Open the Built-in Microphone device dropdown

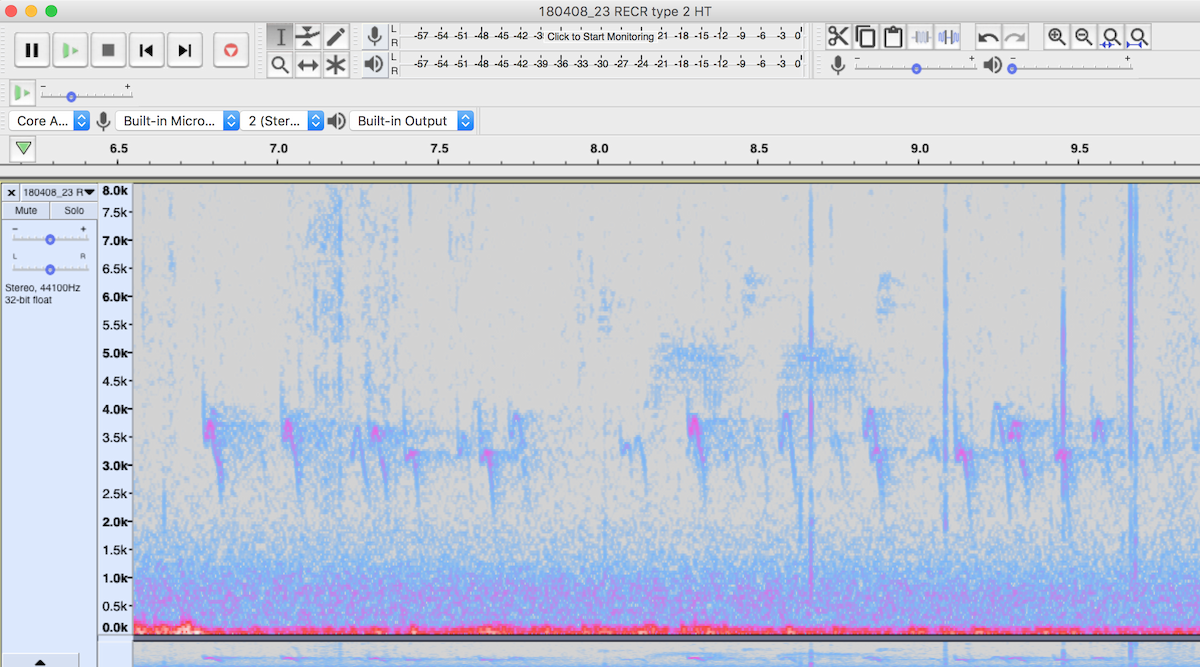tap(178, 121)
